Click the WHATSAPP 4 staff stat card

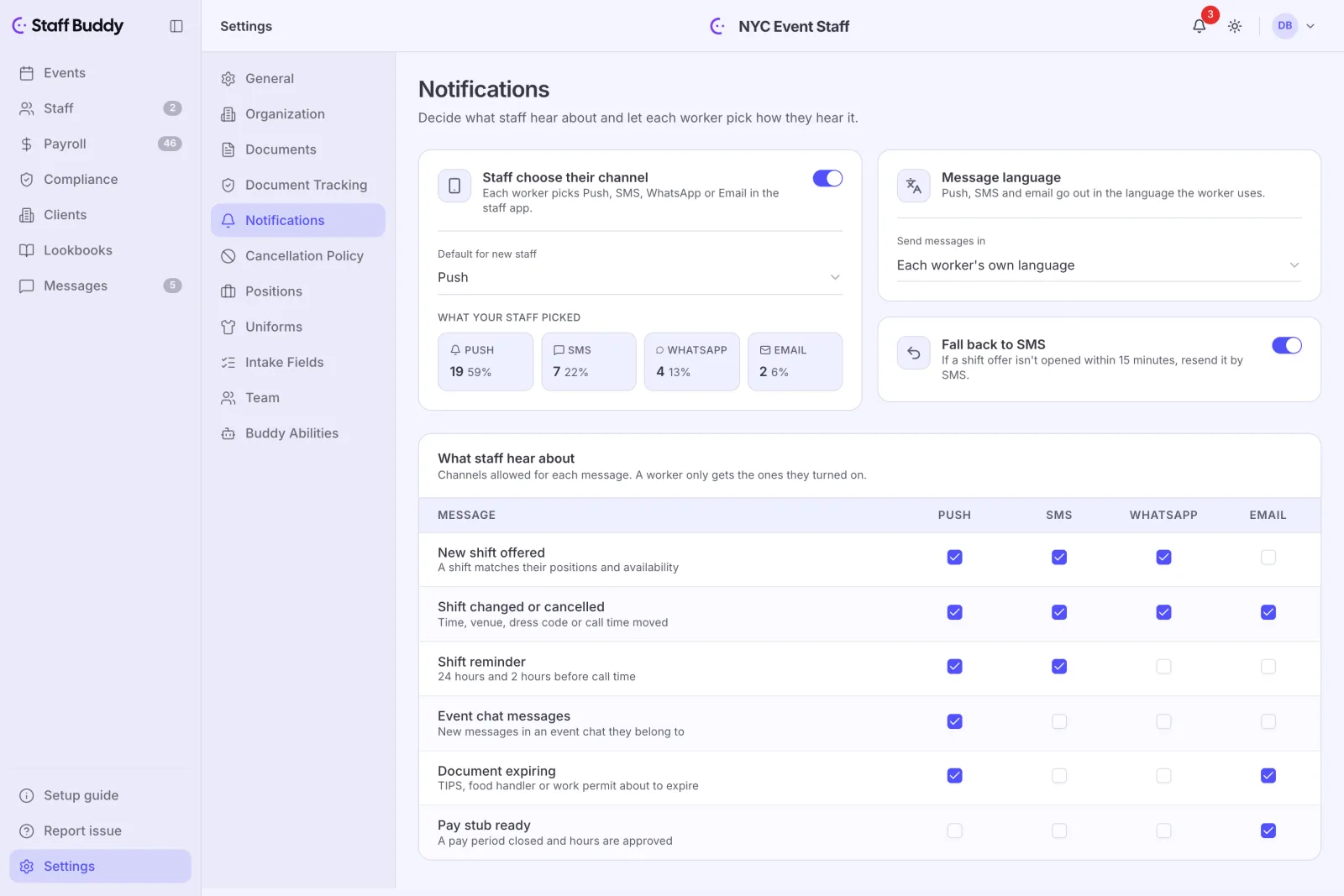[692, 361]
